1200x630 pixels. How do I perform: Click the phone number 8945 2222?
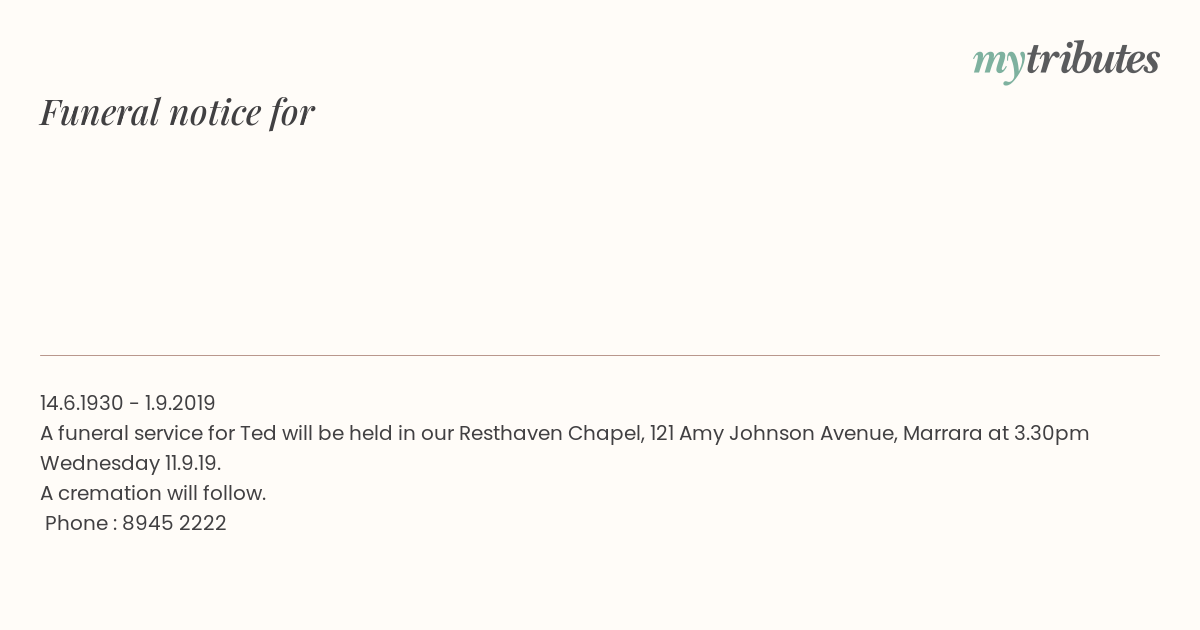coord(174,523)
